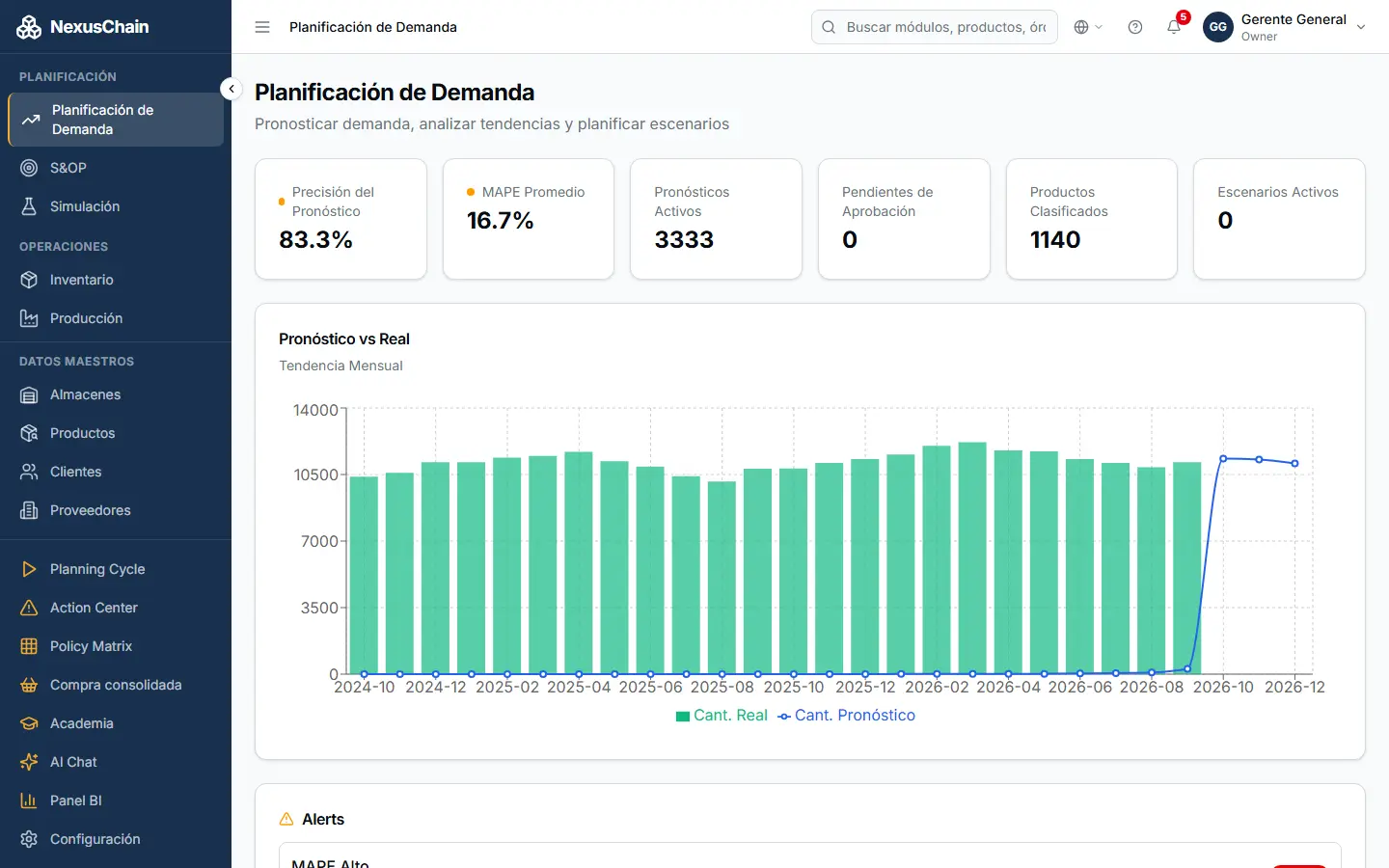This screenshot has height=868, width=1389.
Task: Click the Simulación flask icon
Action: (29, 206)
